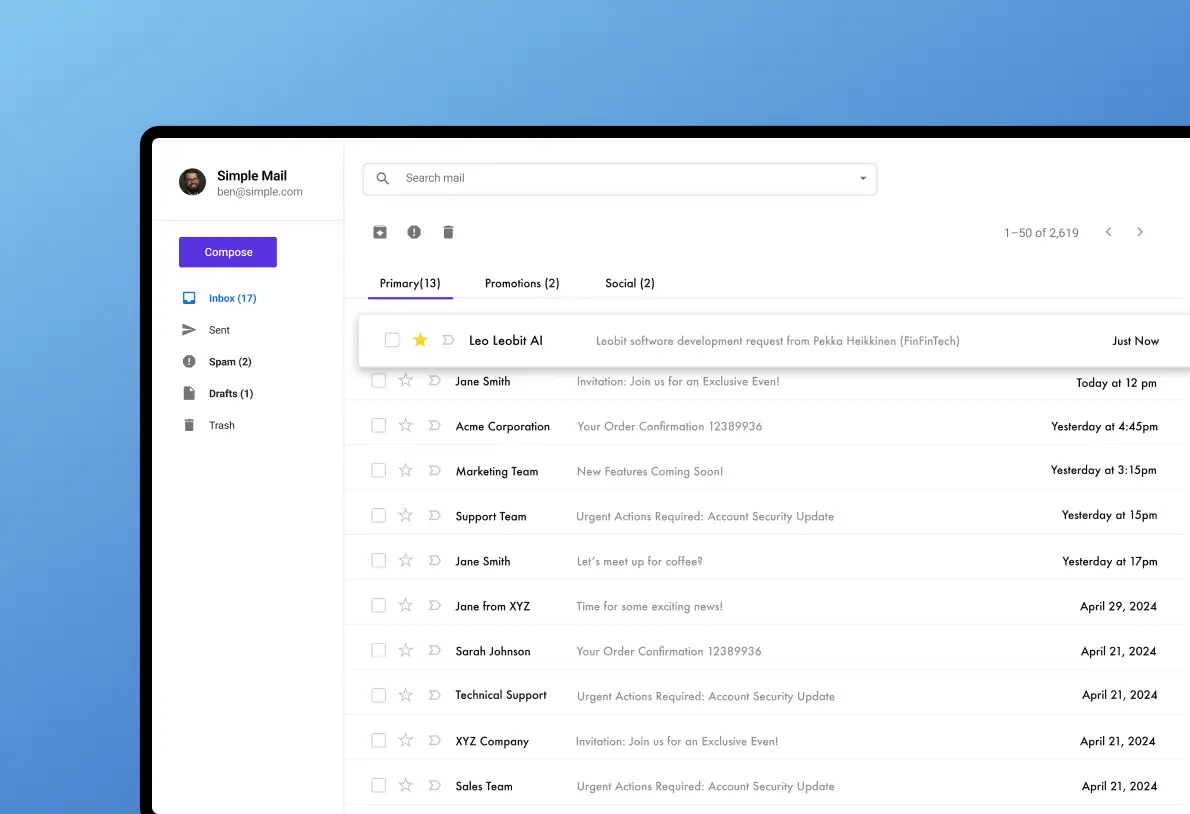This screenshot has width=1190, height=814.
Task: Switch to the Promotions tab
Action: (522, 284)
